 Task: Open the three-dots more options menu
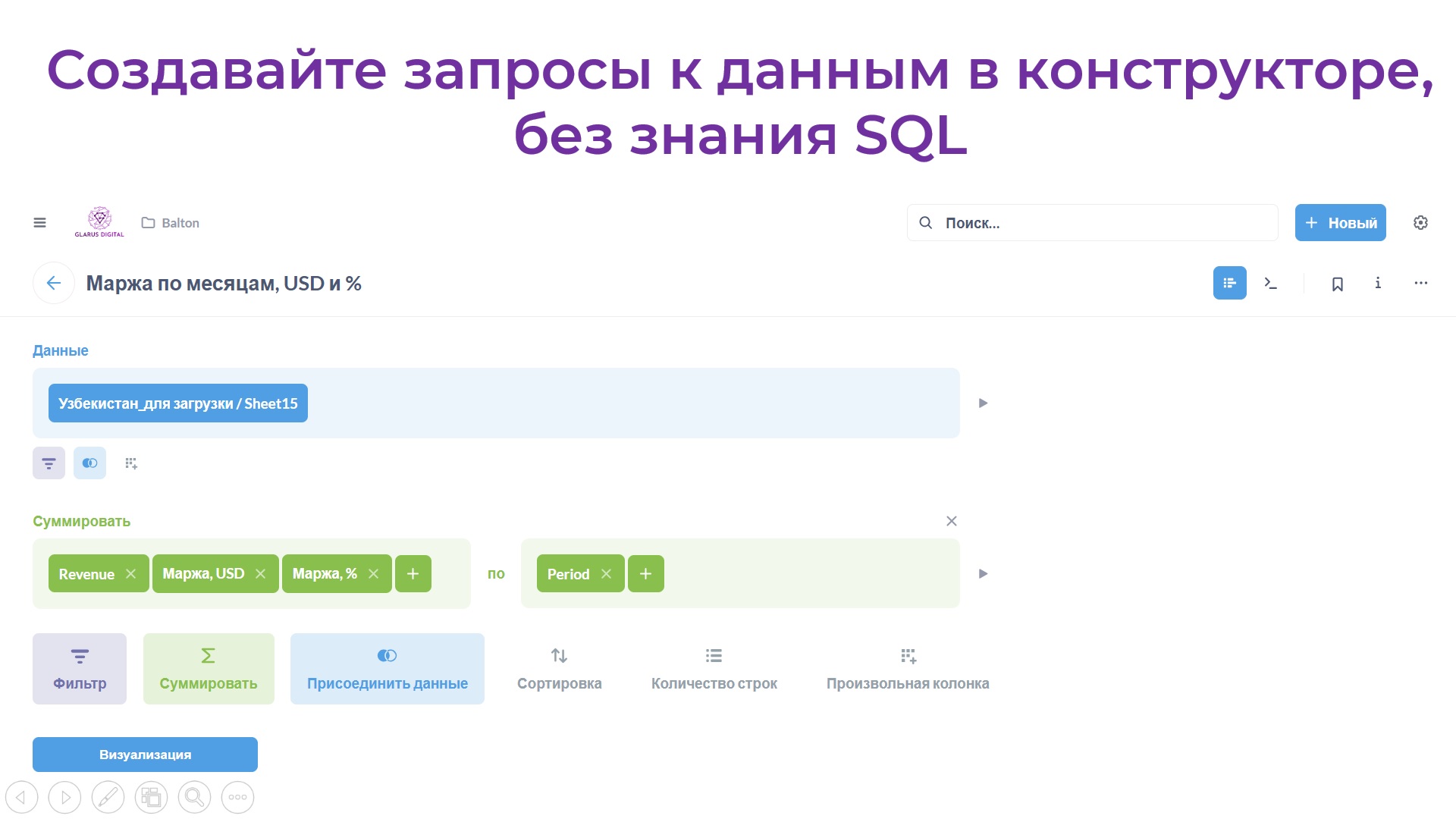[1420, 283]
